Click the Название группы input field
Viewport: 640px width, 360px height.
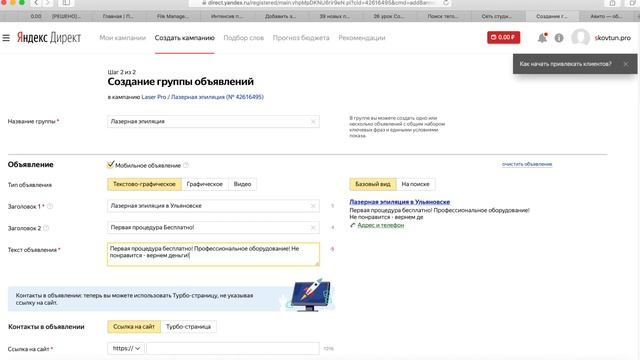[x=213, y=122]
